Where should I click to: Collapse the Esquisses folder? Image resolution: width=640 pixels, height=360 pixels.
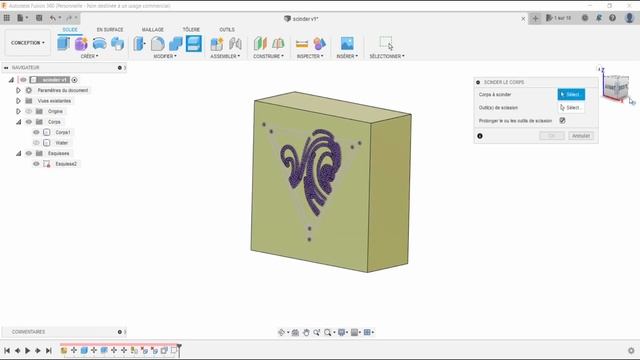pos(18,153)
